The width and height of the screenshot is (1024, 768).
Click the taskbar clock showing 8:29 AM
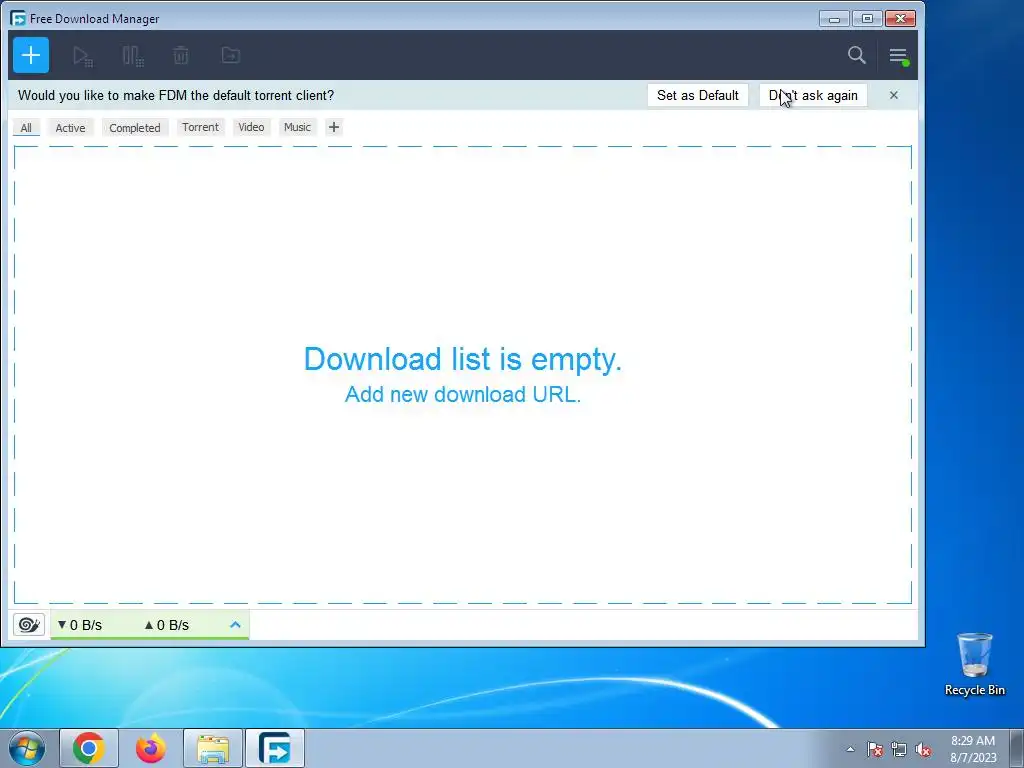(973, 749)
